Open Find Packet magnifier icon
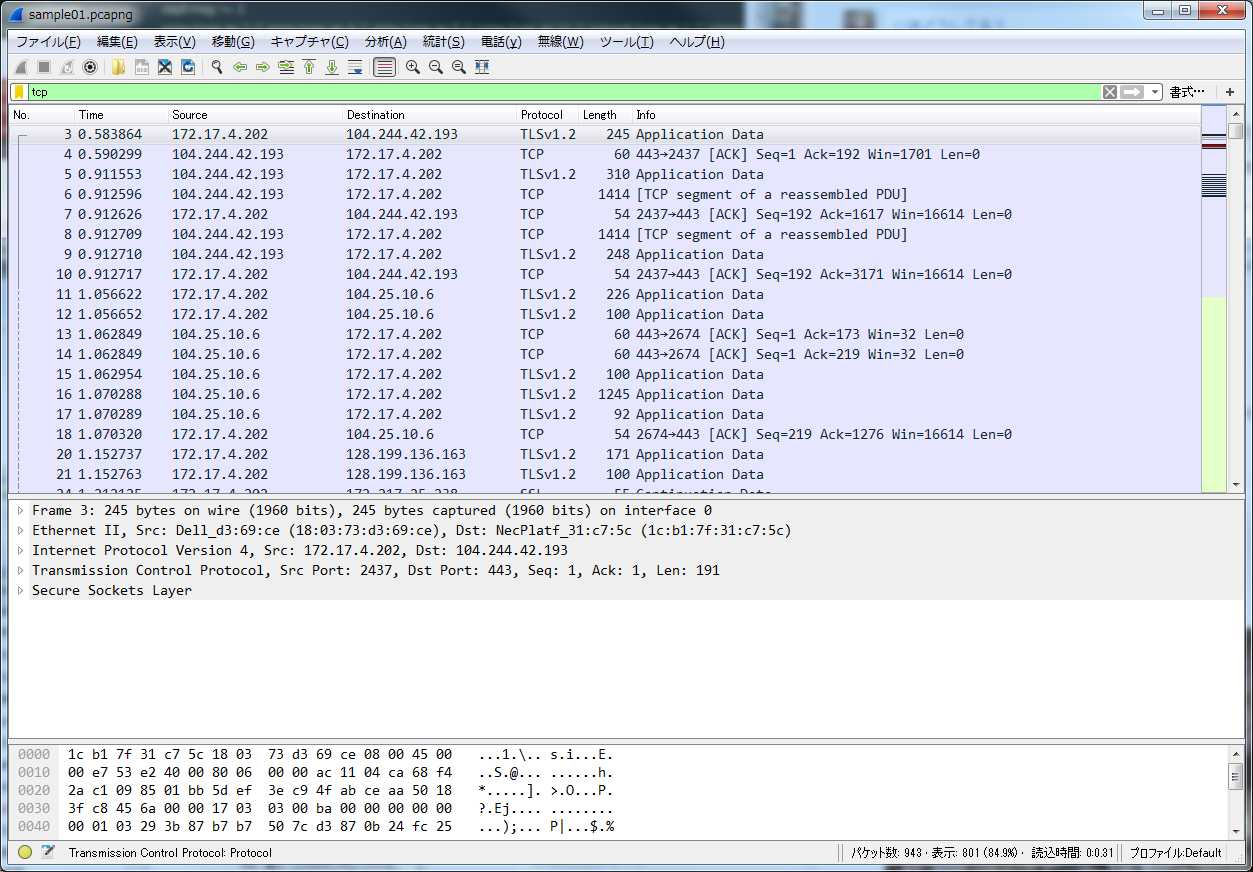1253x872 pixels. tap(216, 67)
